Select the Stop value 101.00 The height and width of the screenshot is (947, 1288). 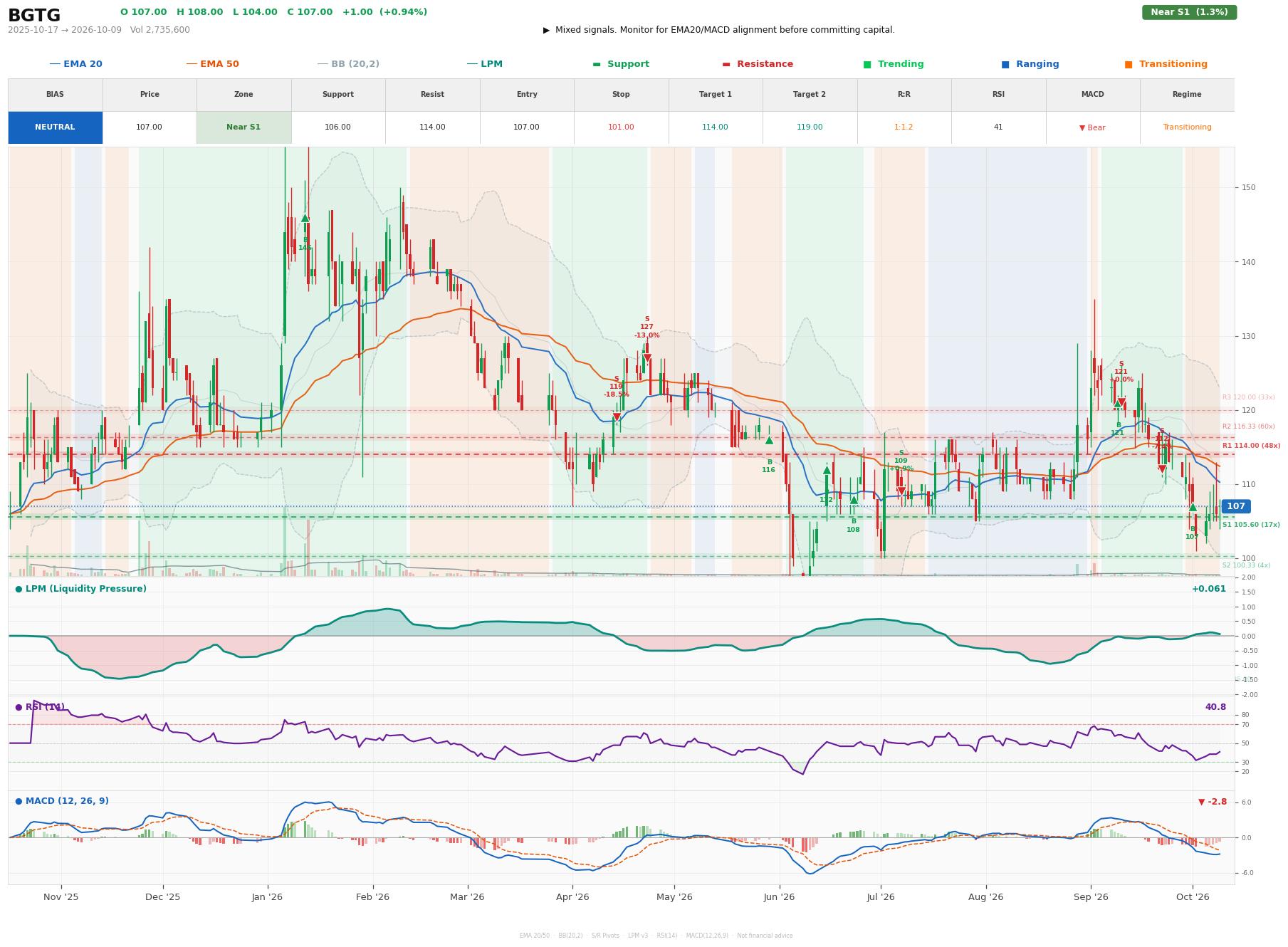tap(621, 127)
